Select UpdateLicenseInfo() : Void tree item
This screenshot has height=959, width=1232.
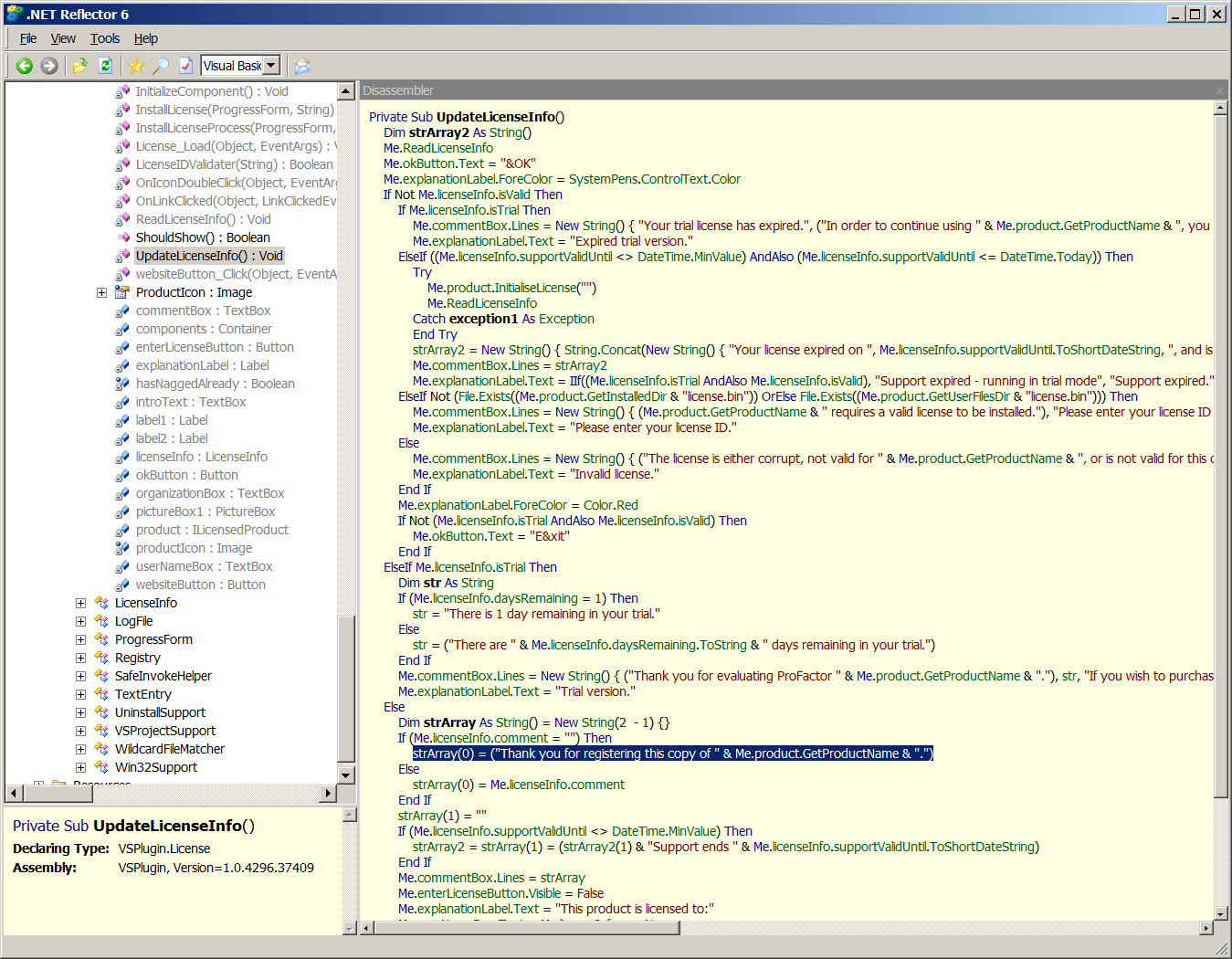pyautogui.click(x=209, y=256)
